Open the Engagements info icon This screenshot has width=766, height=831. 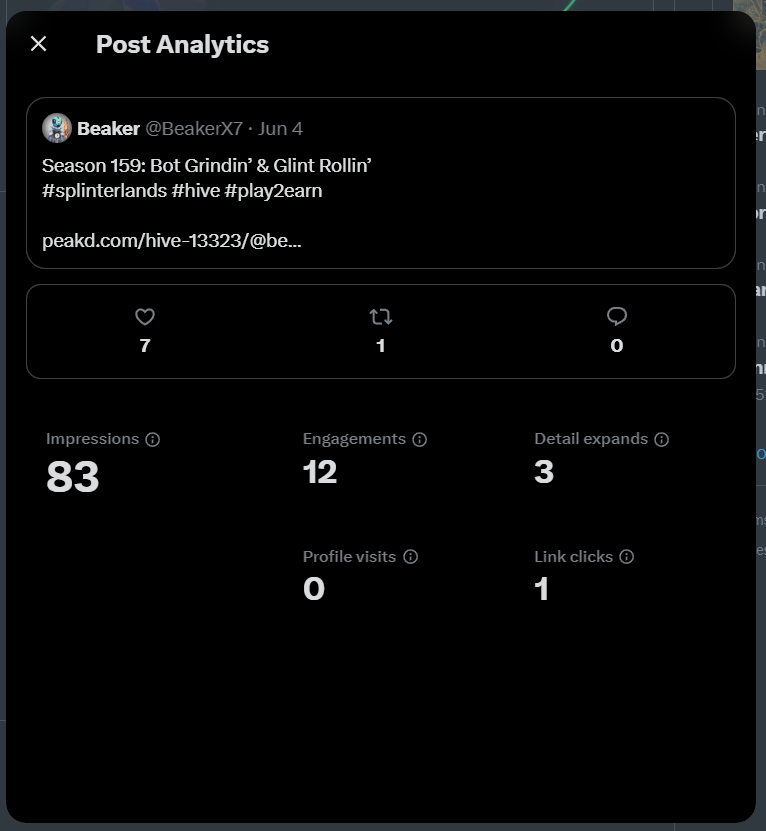click(420, 439)
